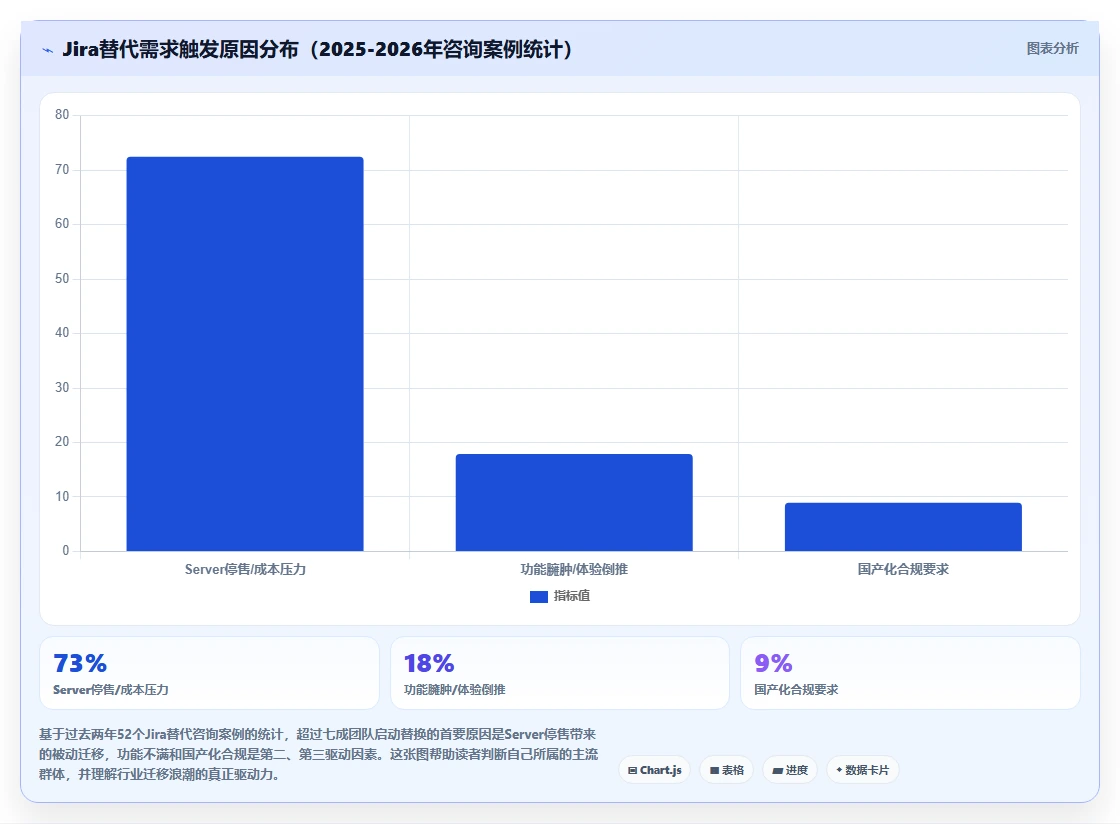Click card caption 功能臃肿/体验倒推 under 18%
Viewport: 1120px width, 824px height.
point(454,690)
